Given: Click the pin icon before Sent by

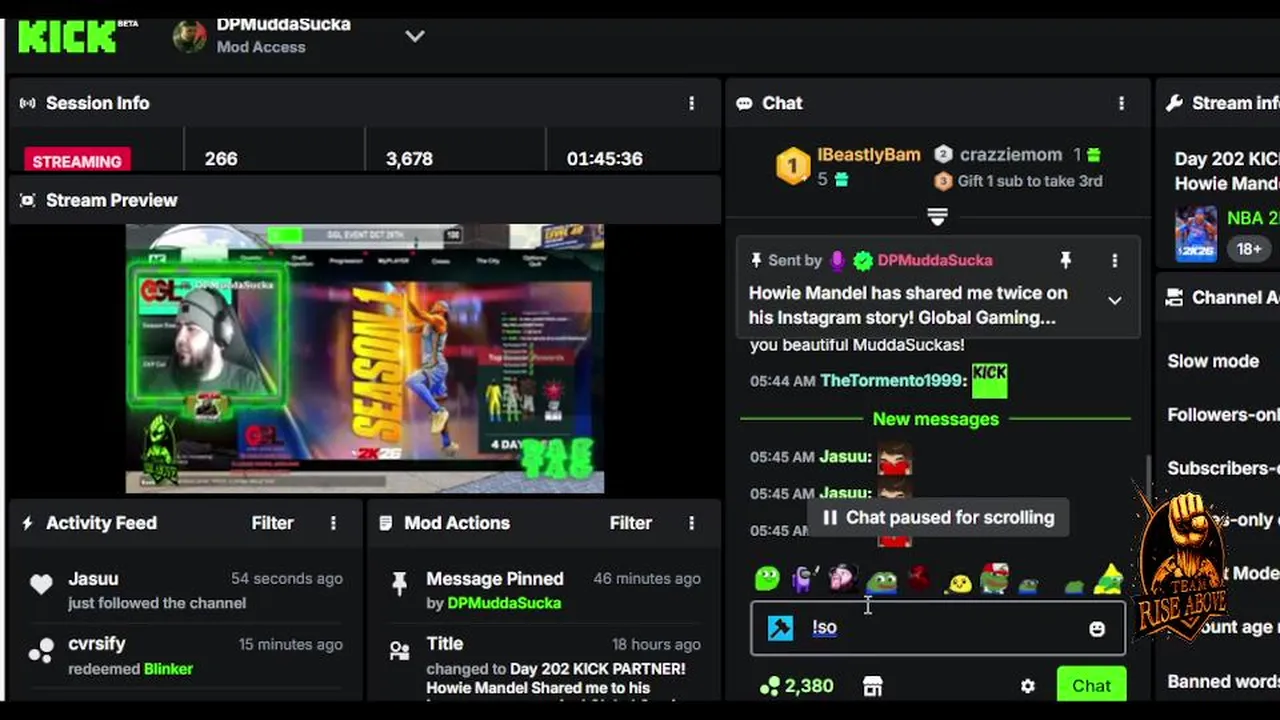Looking at the screenshot, I should [756, 260].
